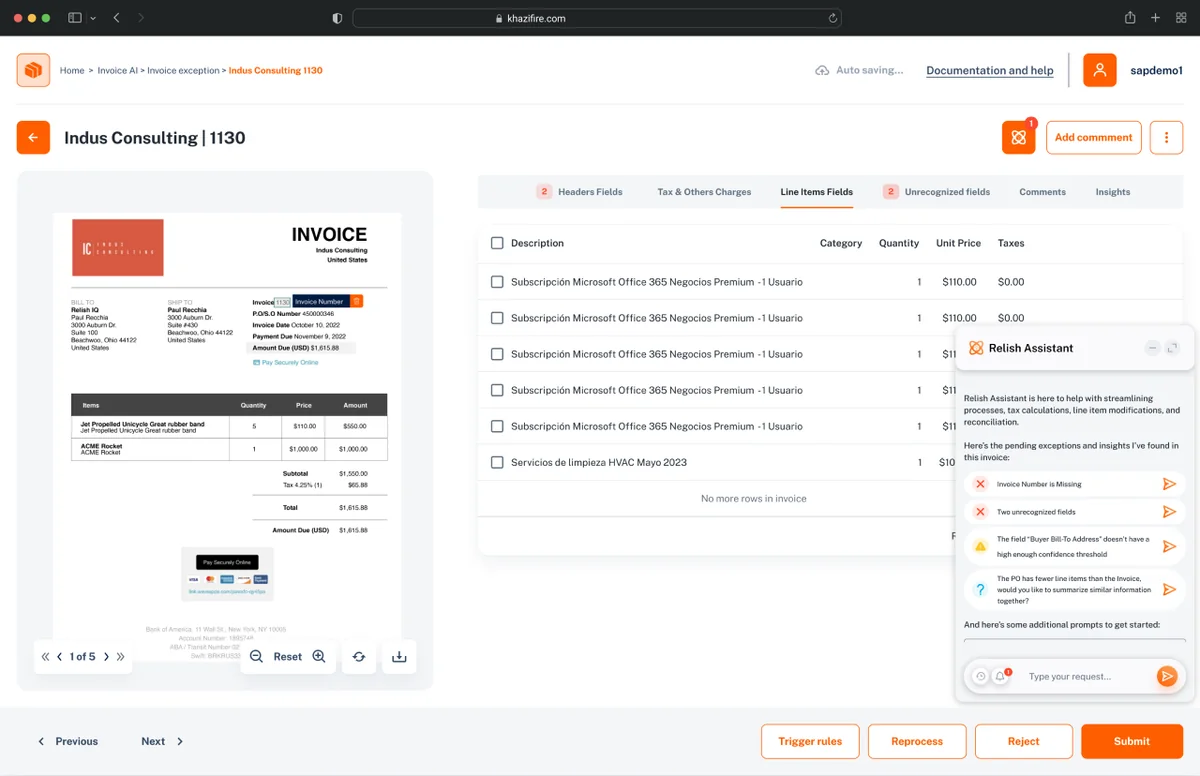The height and width of the screenshot is (776, 1200).
Task: Go to next invoice page arrow
Action: click(x=106, y=657)
